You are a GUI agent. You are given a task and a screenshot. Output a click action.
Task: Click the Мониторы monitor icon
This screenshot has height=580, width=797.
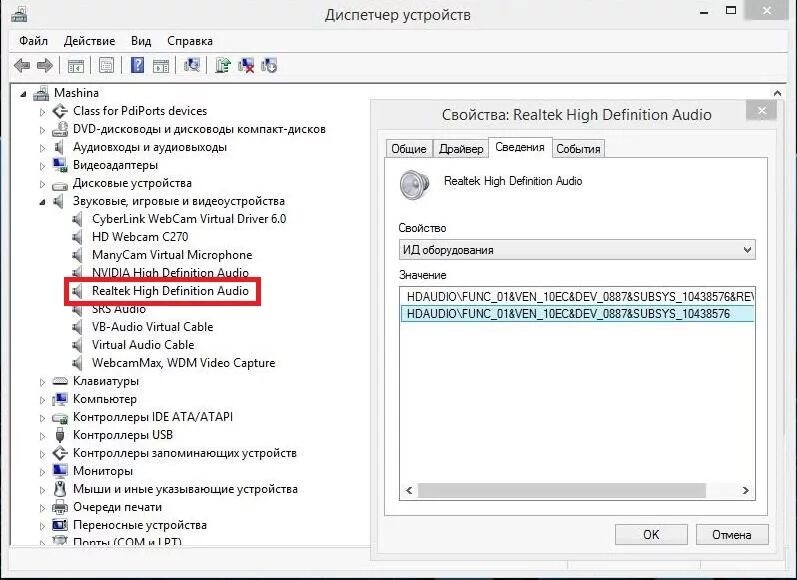pyautogui.click(x=60, y=471)
